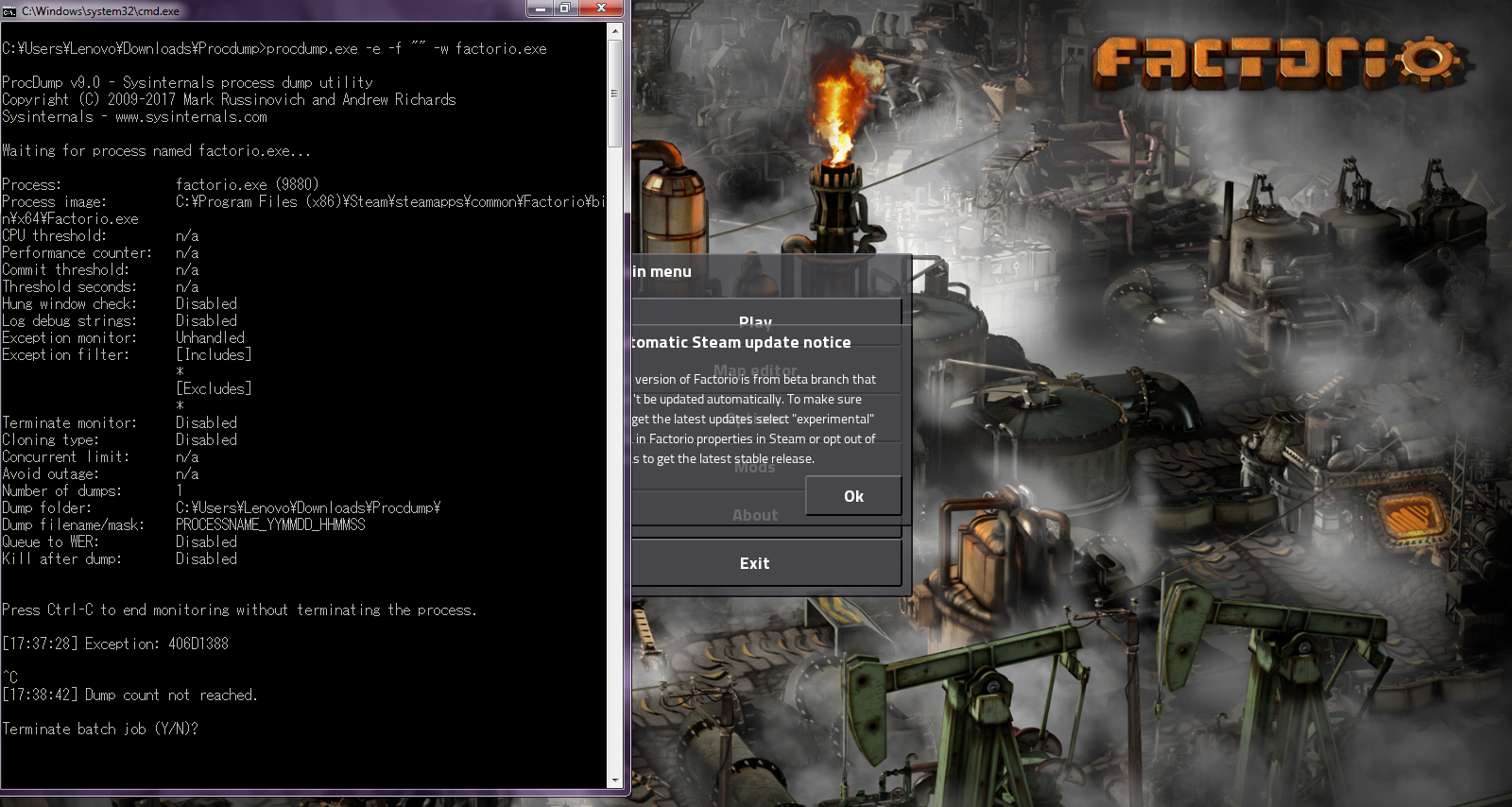Click the 'www.sysinternals.com' text in the console
1512x807 pixels.
pos(191,116)
